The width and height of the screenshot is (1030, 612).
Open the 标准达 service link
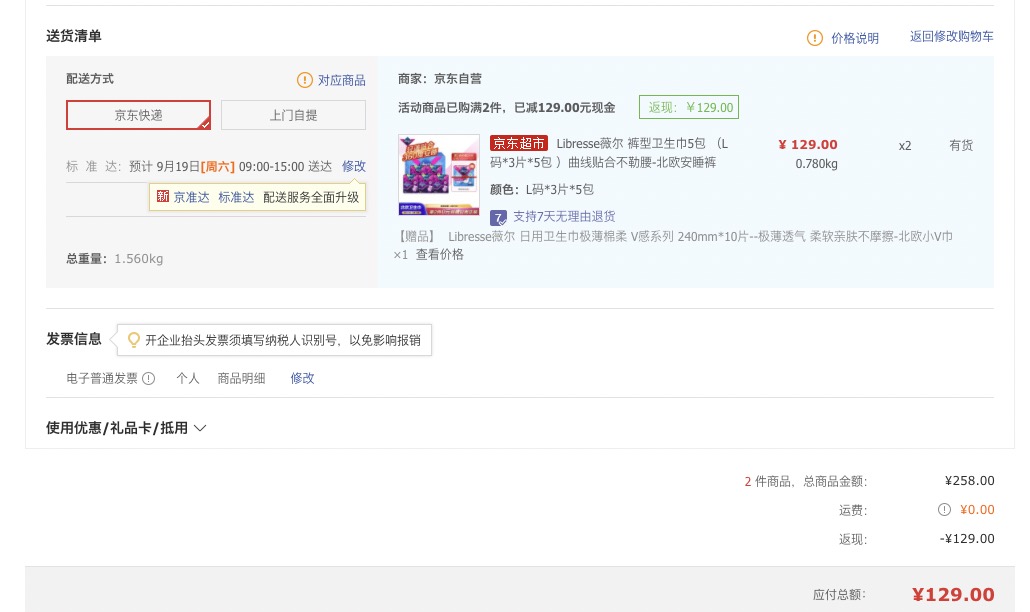tap(236, 197)
